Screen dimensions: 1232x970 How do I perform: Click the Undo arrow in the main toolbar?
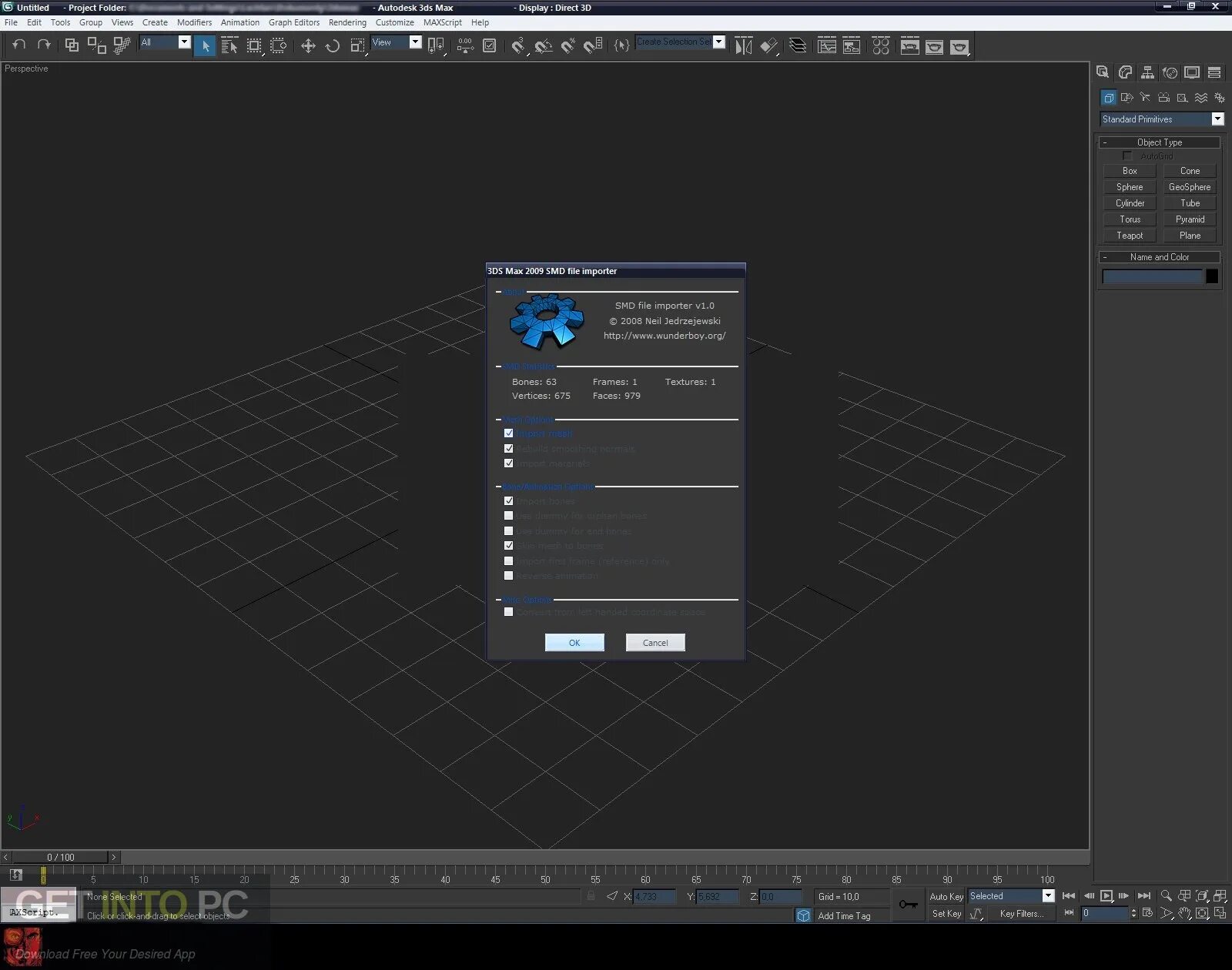click(x=19, y=45)
